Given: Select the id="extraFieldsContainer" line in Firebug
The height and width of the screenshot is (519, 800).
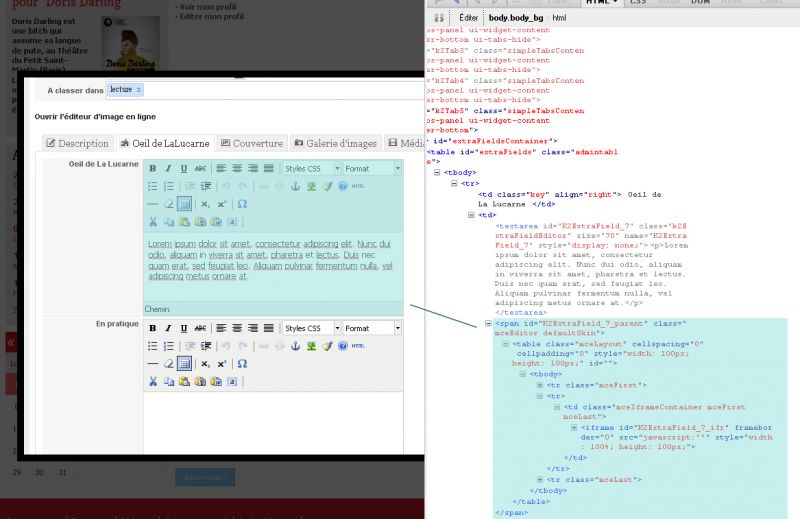Looking at the screenshot, I should [495, 141].
